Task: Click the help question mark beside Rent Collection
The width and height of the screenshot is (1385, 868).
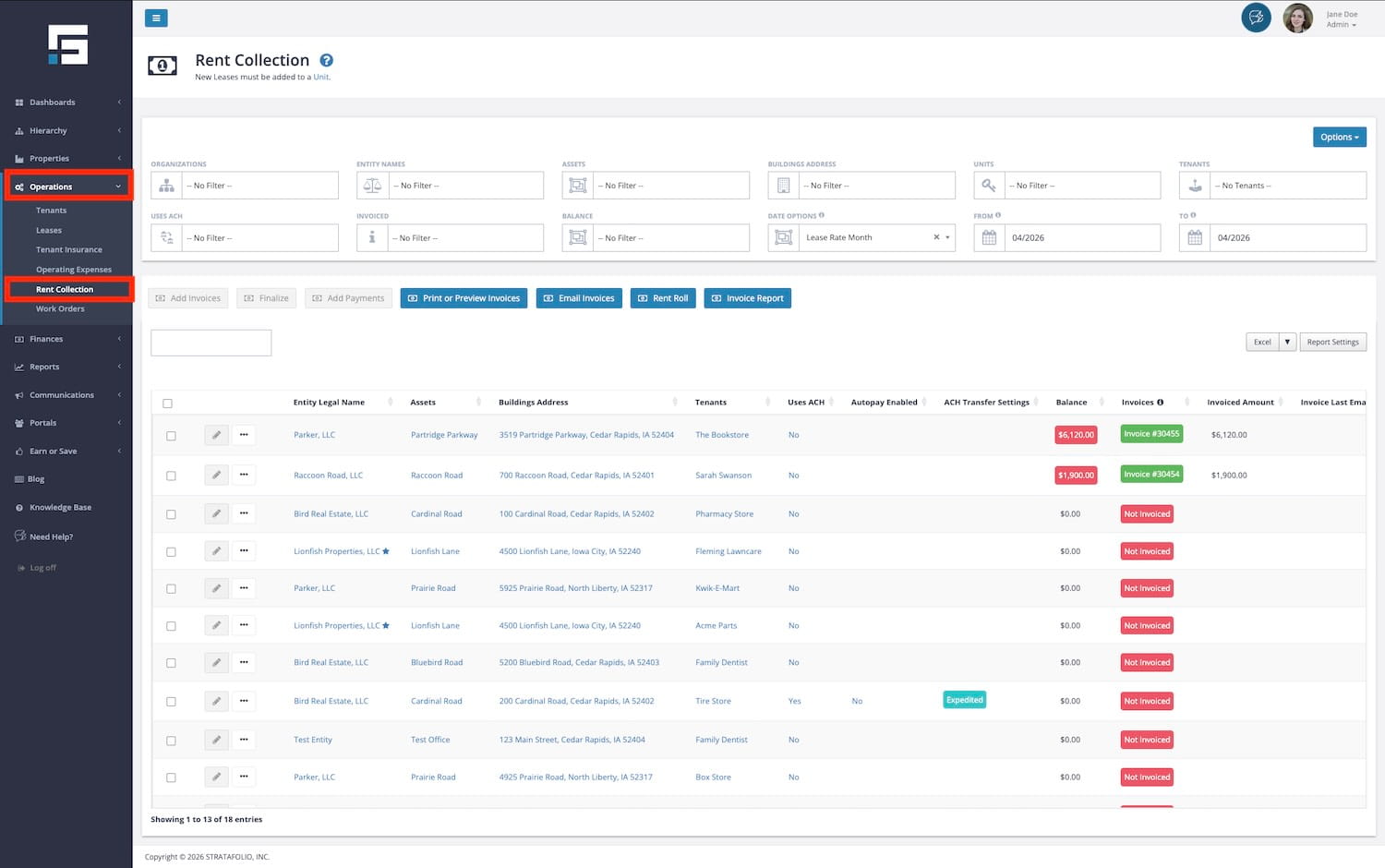Action: point(326,61)
